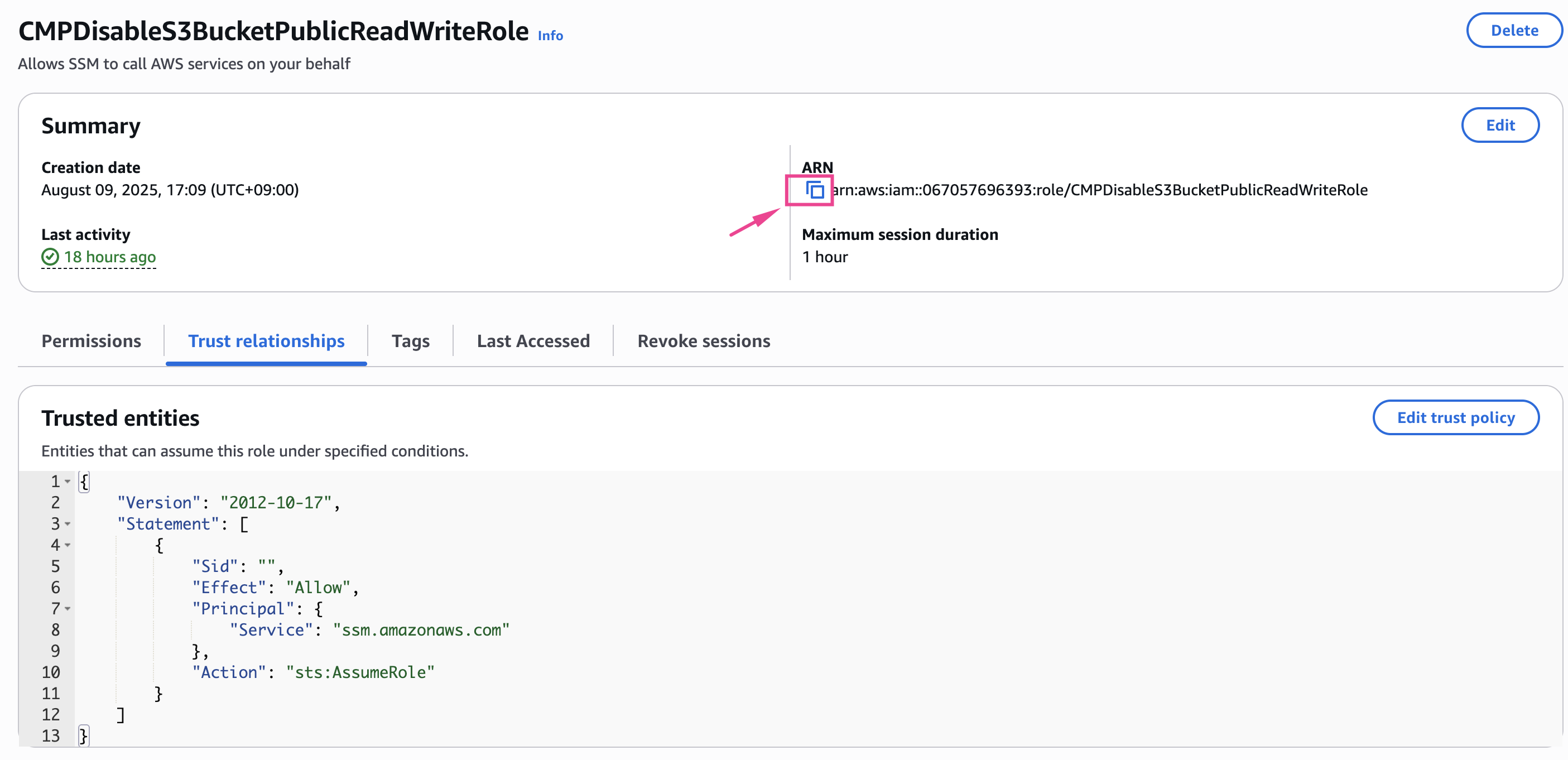1568x760 pixels.
Task: Click Edit in the Summary panel
Action: (x=1500, y=126)
